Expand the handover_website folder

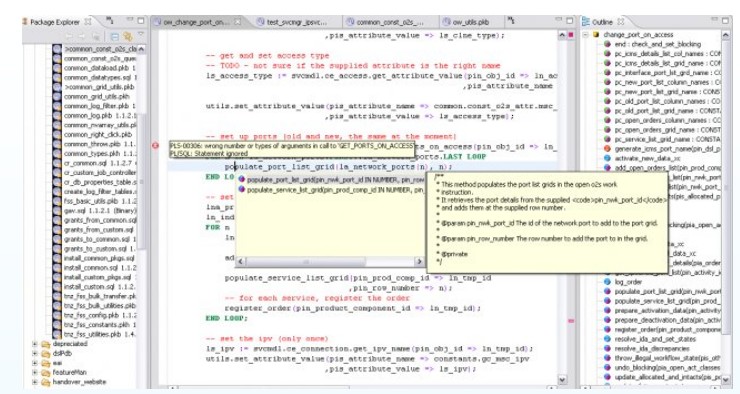point(35,382)
